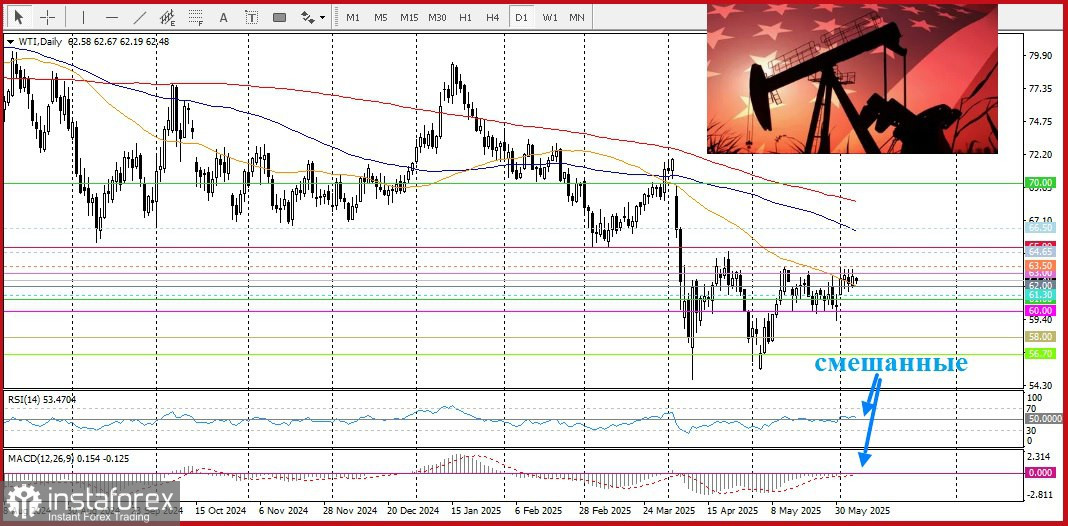Activate the text A tool
The image size is (1068, 526).
point(223,17)
